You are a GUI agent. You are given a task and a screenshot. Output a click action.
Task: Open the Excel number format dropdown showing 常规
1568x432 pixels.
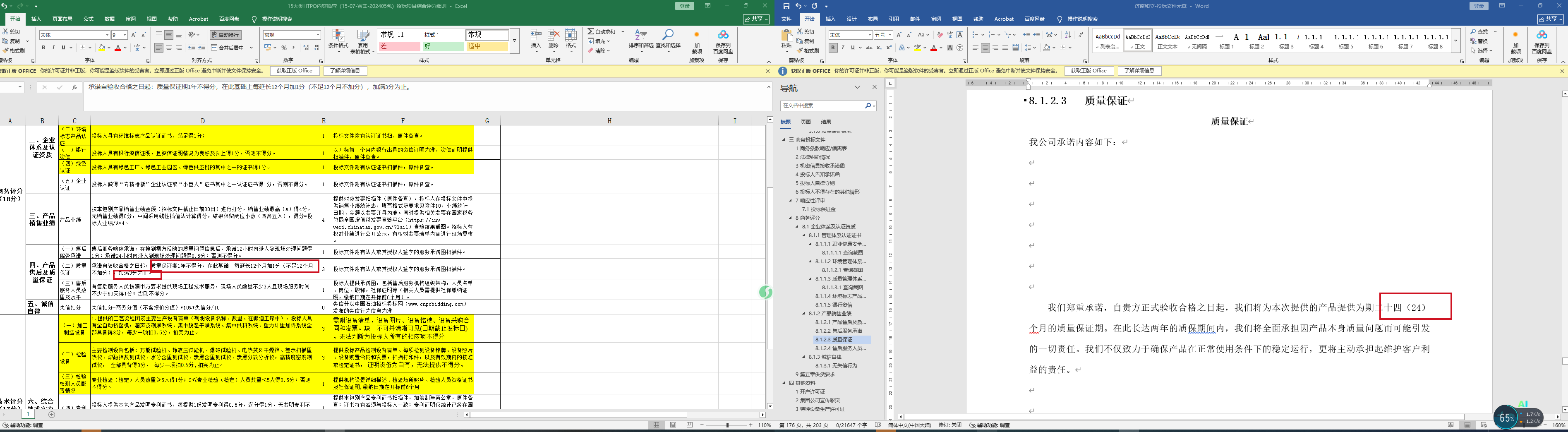(x=292, y=35)
